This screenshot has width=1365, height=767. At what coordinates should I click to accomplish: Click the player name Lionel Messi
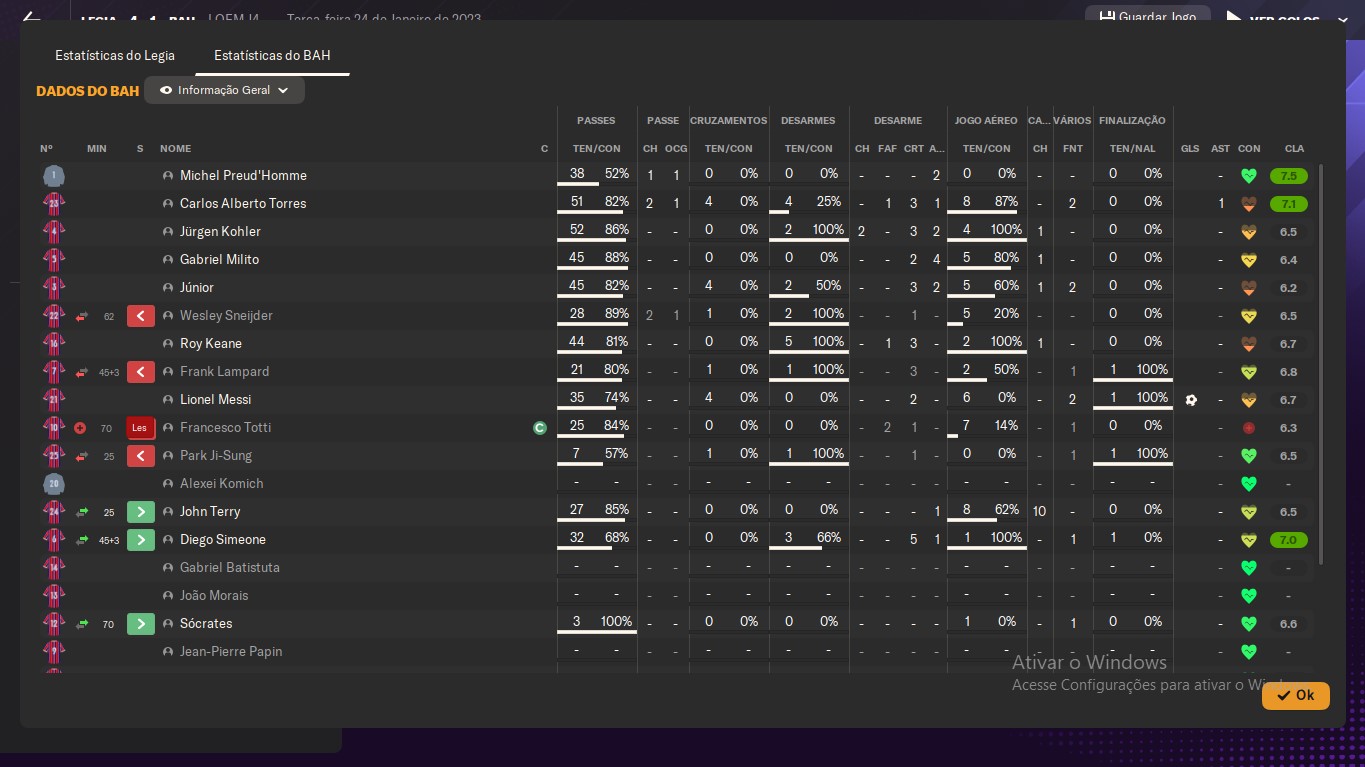point(215,400)
